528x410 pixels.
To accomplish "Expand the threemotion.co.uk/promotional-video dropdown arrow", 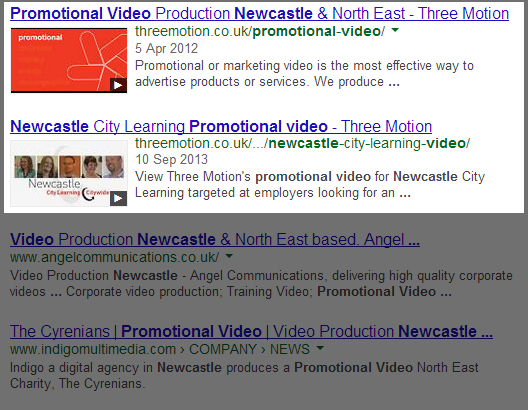I will tap(395, 30).
